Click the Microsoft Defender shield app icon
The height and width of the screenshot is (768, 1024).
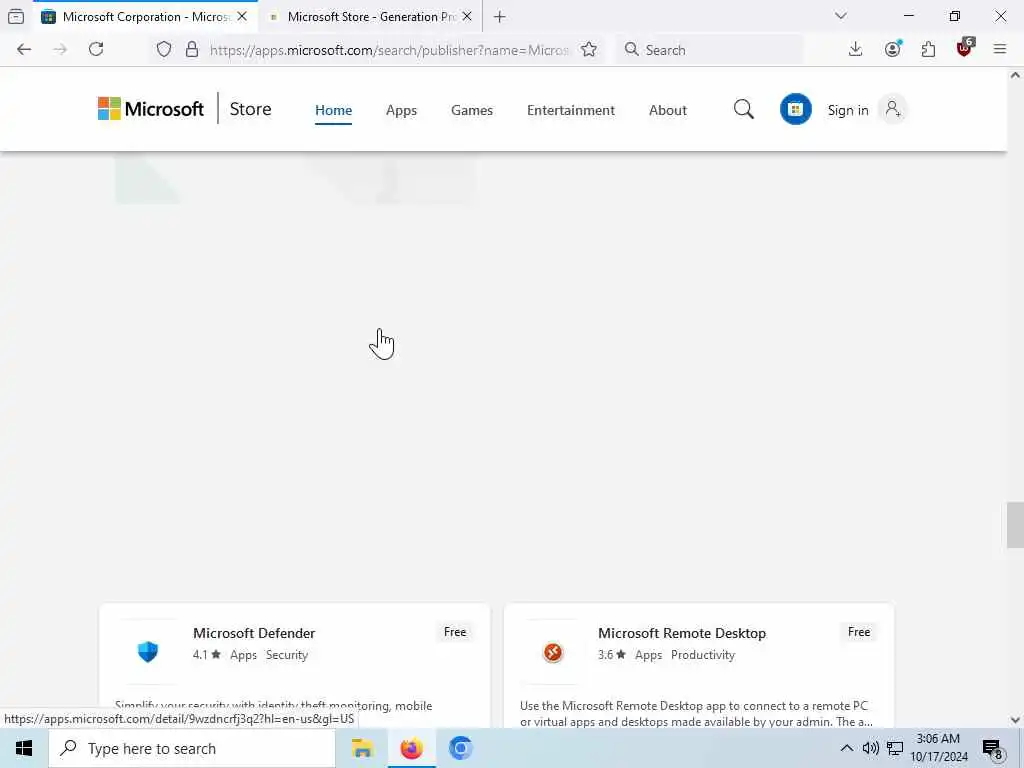148,651
